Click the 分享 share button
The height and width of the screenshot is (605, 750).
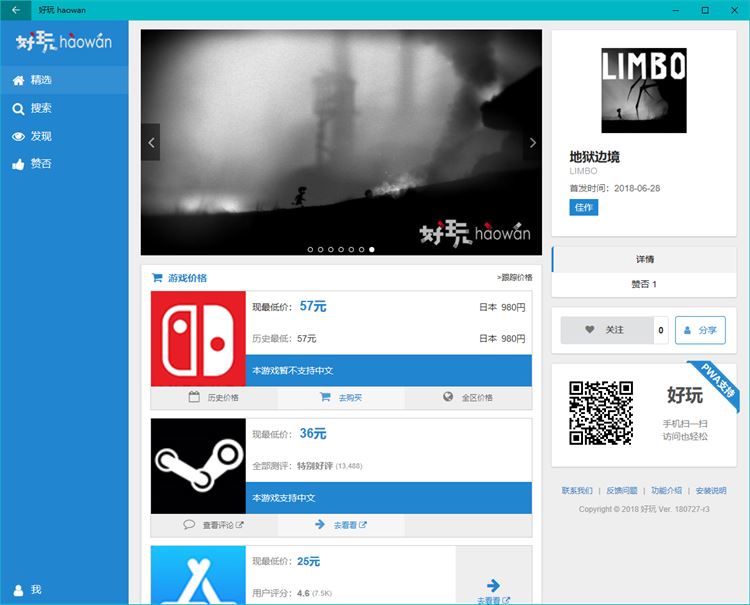[700, 330]
